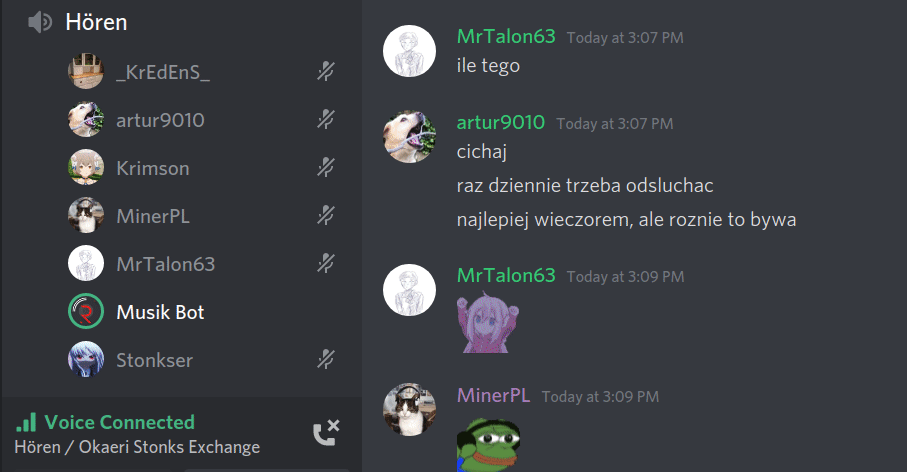Click the pink anime girl emote image
This screenshot has width=907, height=472.
(x=488, y=324)
